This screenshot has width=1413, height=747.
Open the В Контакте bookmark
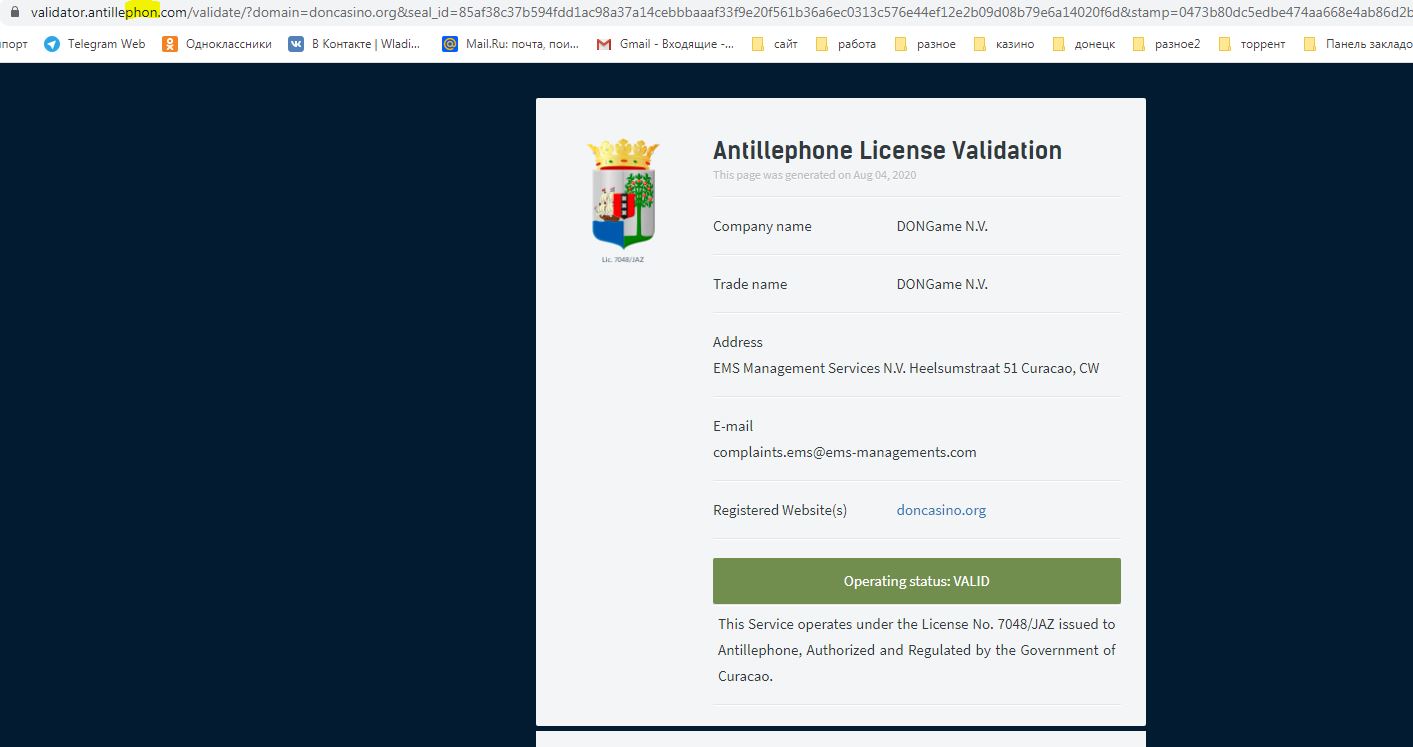[x=355, y=44]
